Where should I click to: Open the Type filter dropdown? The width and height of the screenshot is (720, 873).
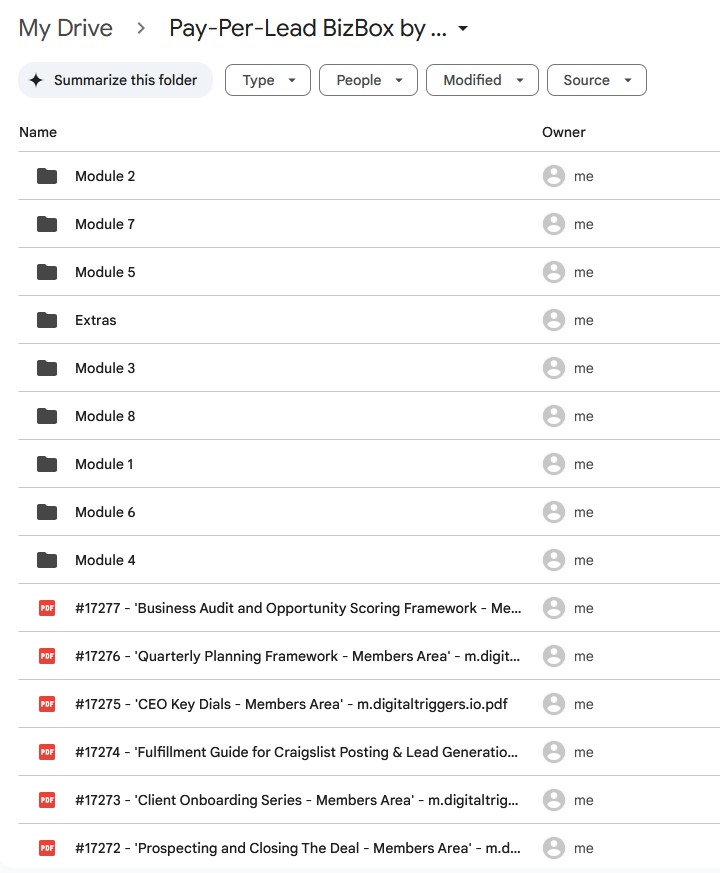click(x=267, y=80)
